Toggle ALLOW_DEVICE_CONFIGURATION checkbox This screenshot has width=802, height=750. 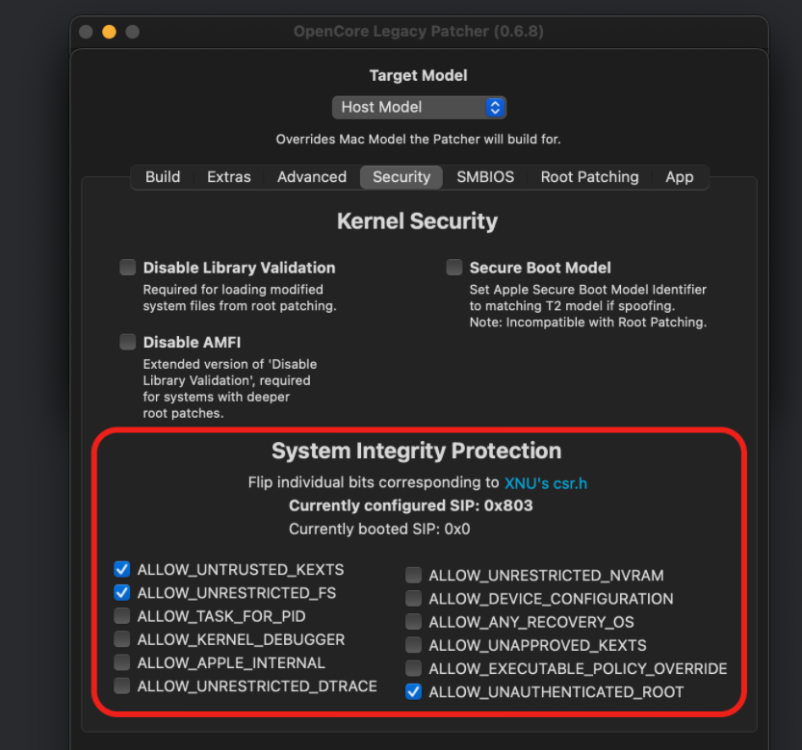point(413,598)
